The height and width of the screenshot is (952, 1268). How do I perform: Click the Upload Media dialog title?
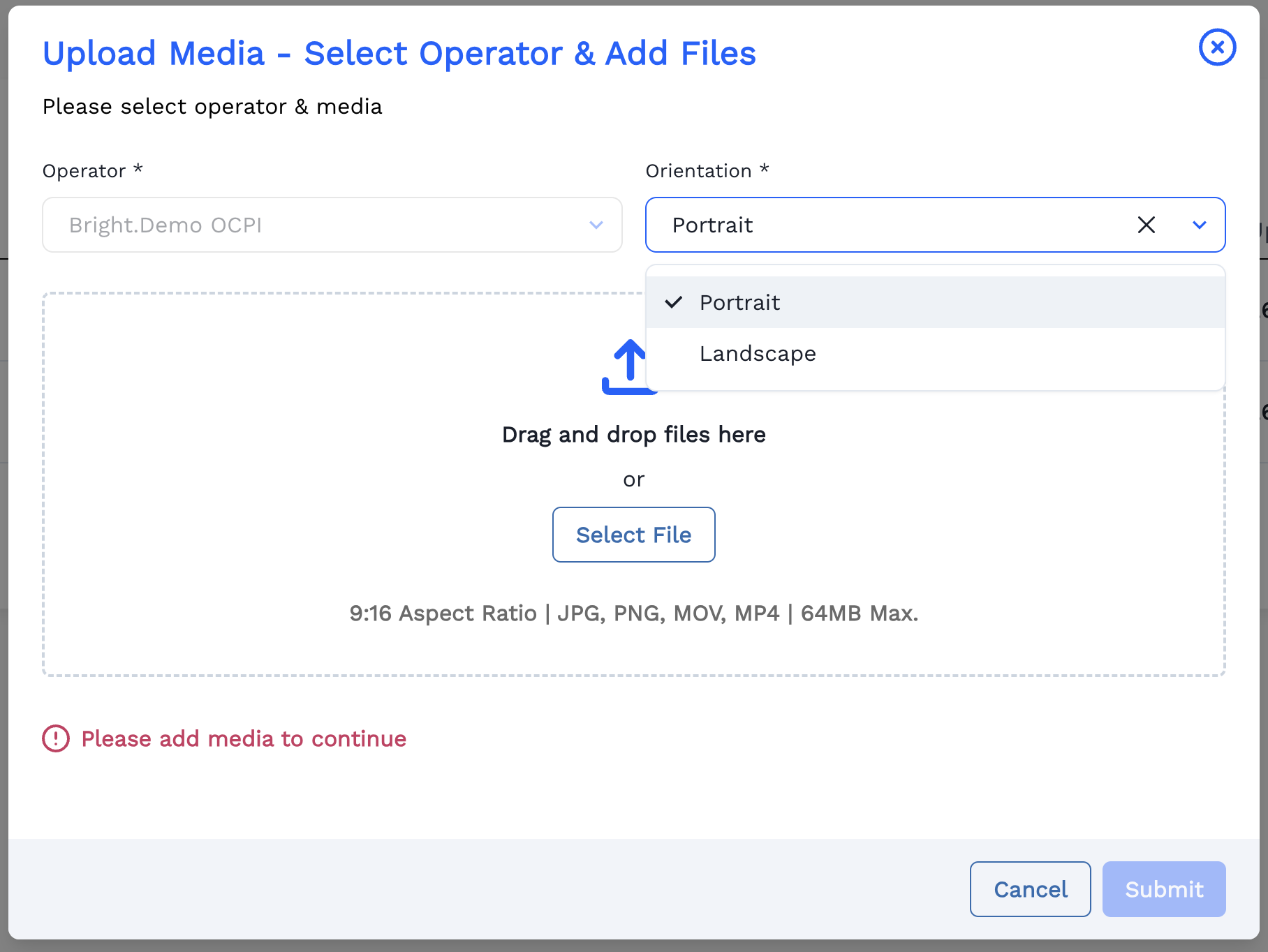click(x=399, y=53)
